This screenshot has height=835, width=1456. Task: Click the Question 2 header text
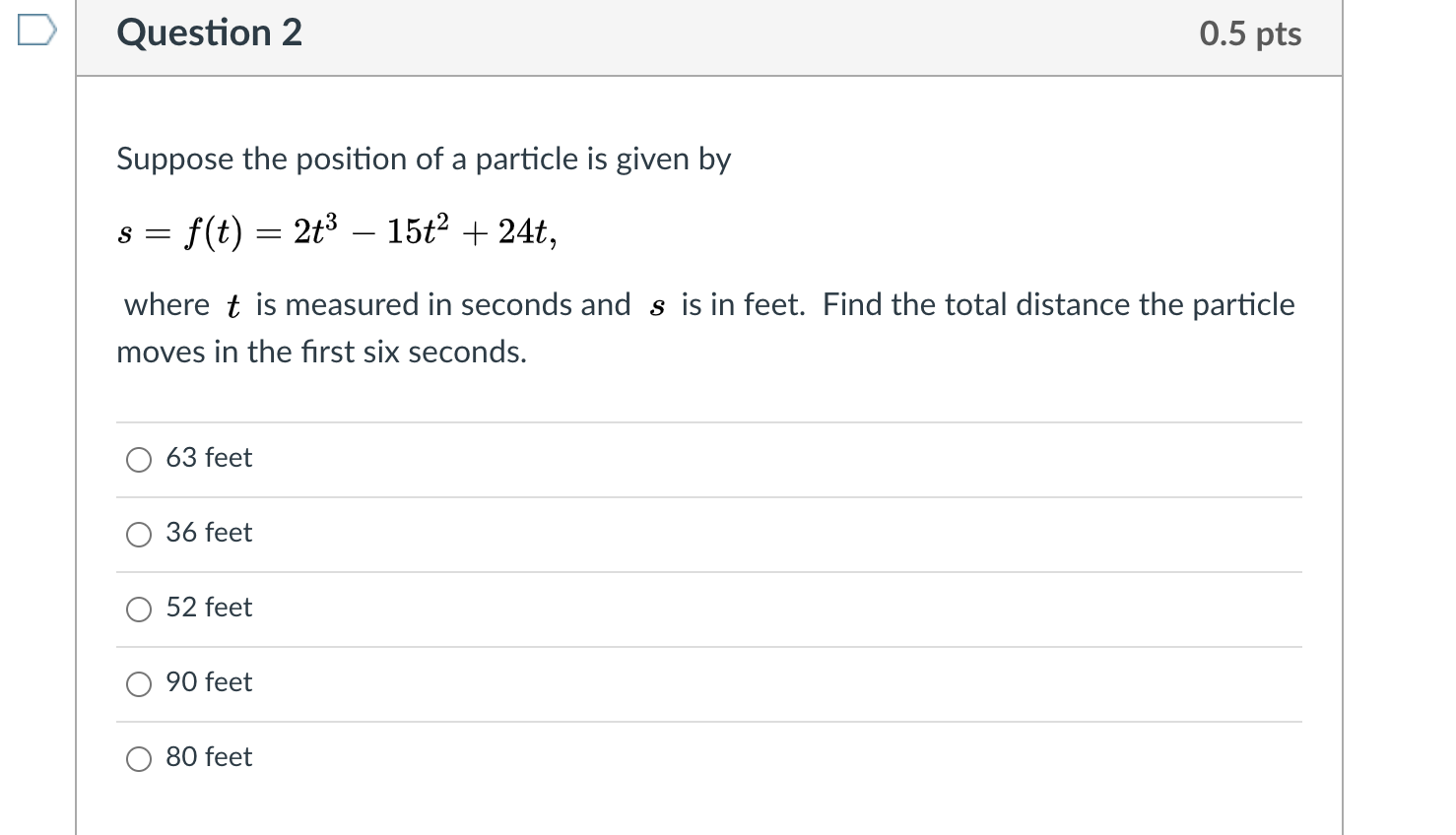click(208, 32)
